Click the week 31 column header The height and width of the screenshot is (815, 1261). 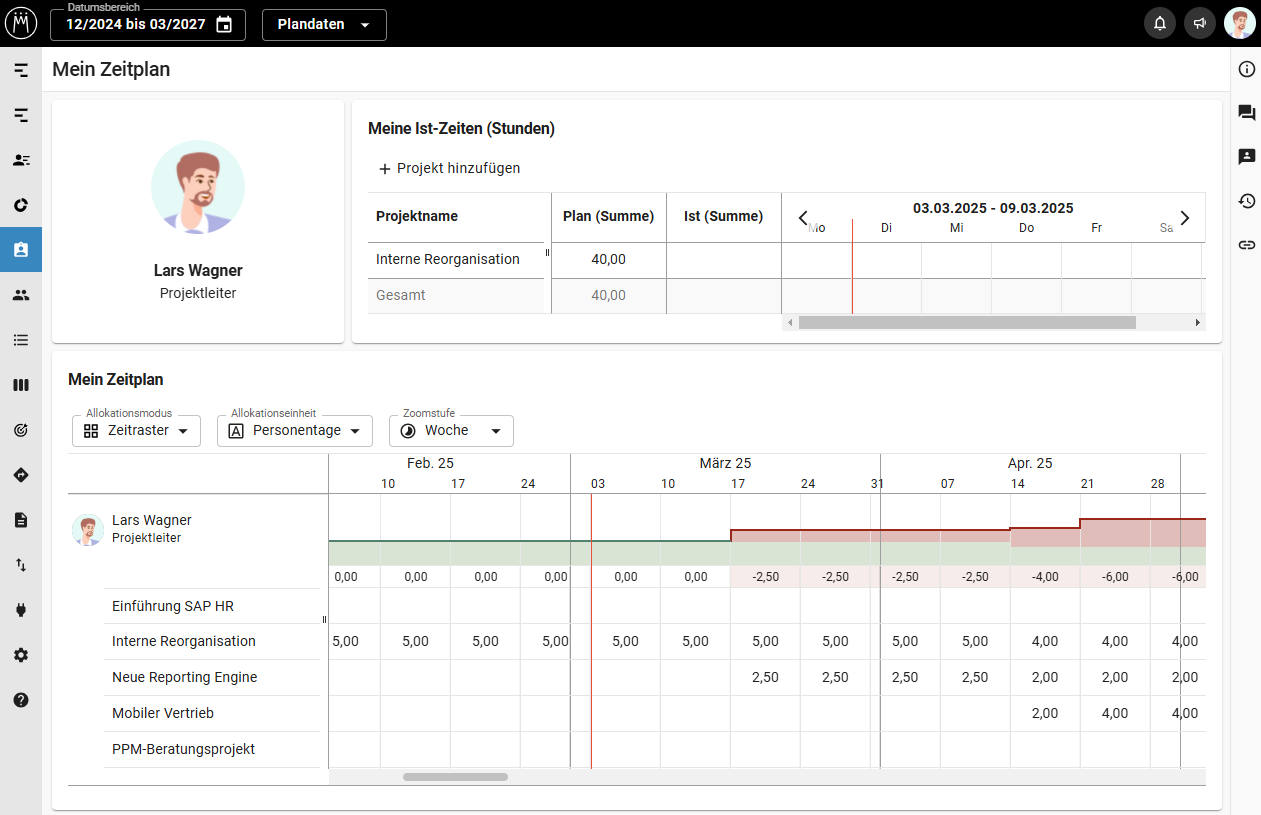[x=877, y=484]
